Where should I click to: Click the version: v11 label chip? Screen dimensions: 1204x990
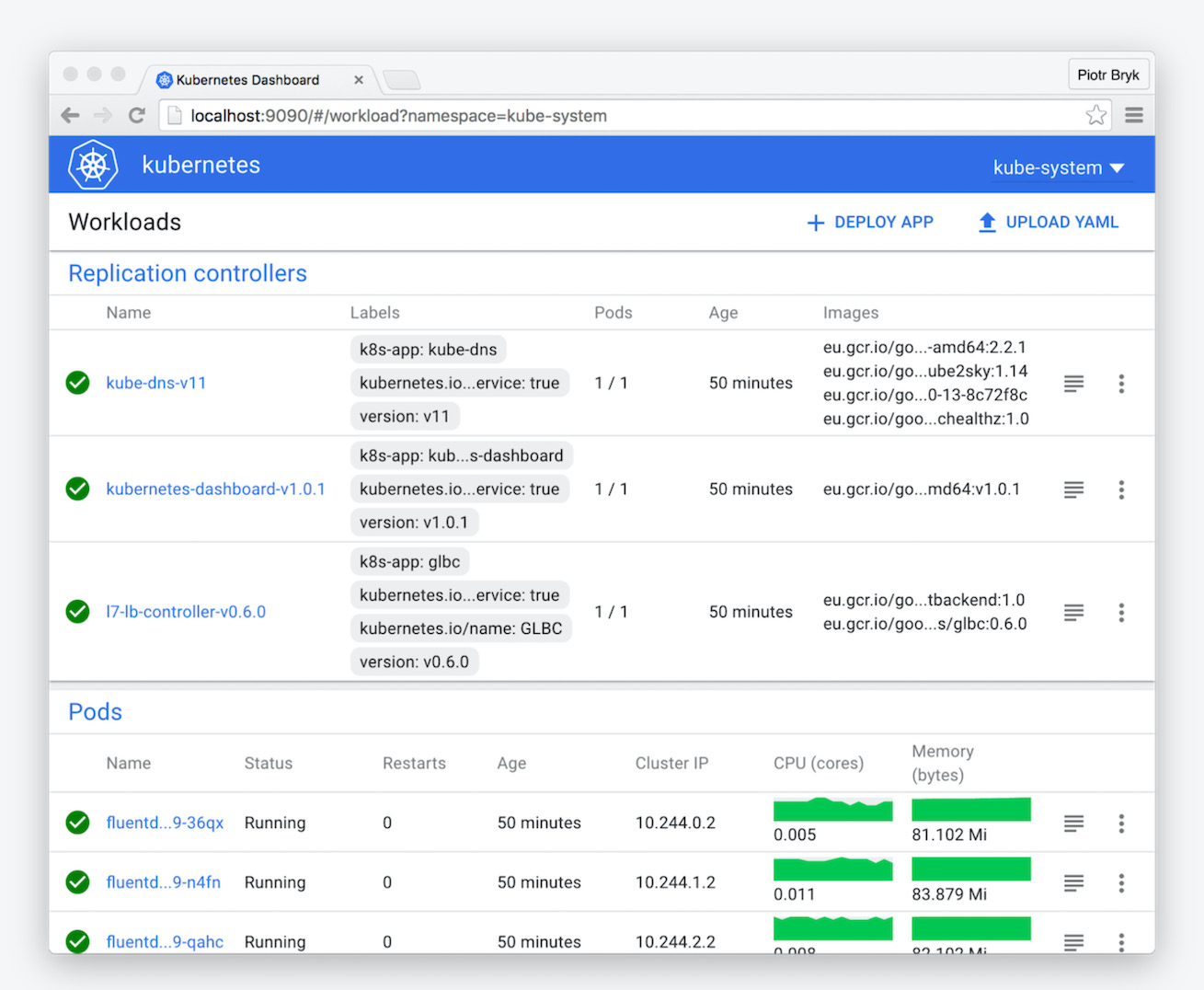coord(405,416)
